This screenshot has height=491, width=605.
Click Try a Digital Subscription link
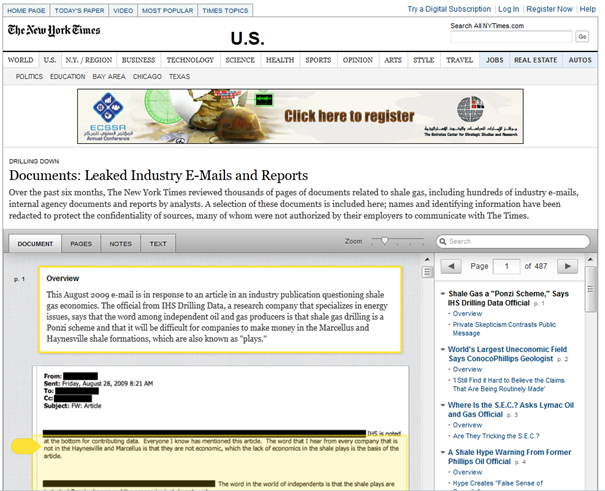coord(449,9)
